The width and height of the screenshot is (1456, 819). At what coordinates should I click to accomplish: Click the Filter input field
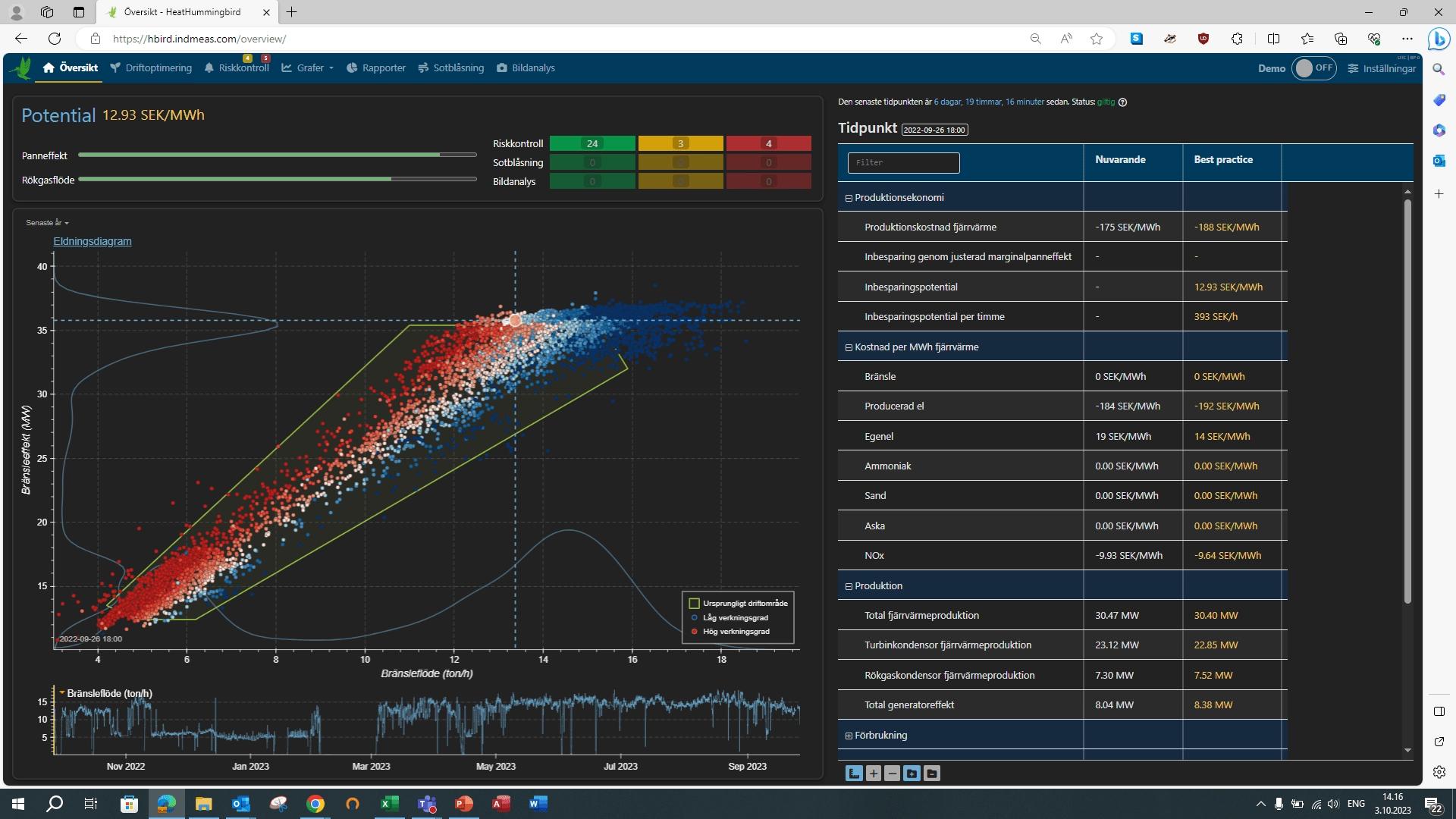click(903, 163)
